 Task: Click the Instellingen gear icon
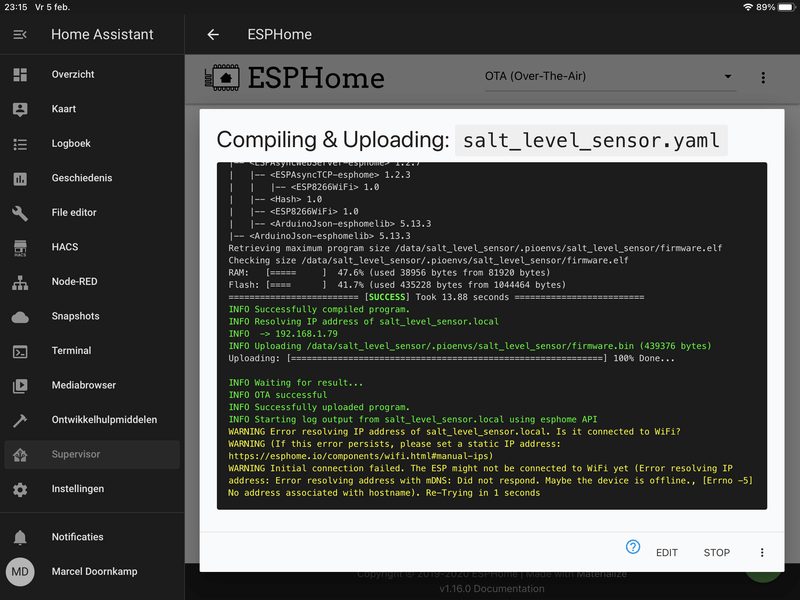click(20, 489)
